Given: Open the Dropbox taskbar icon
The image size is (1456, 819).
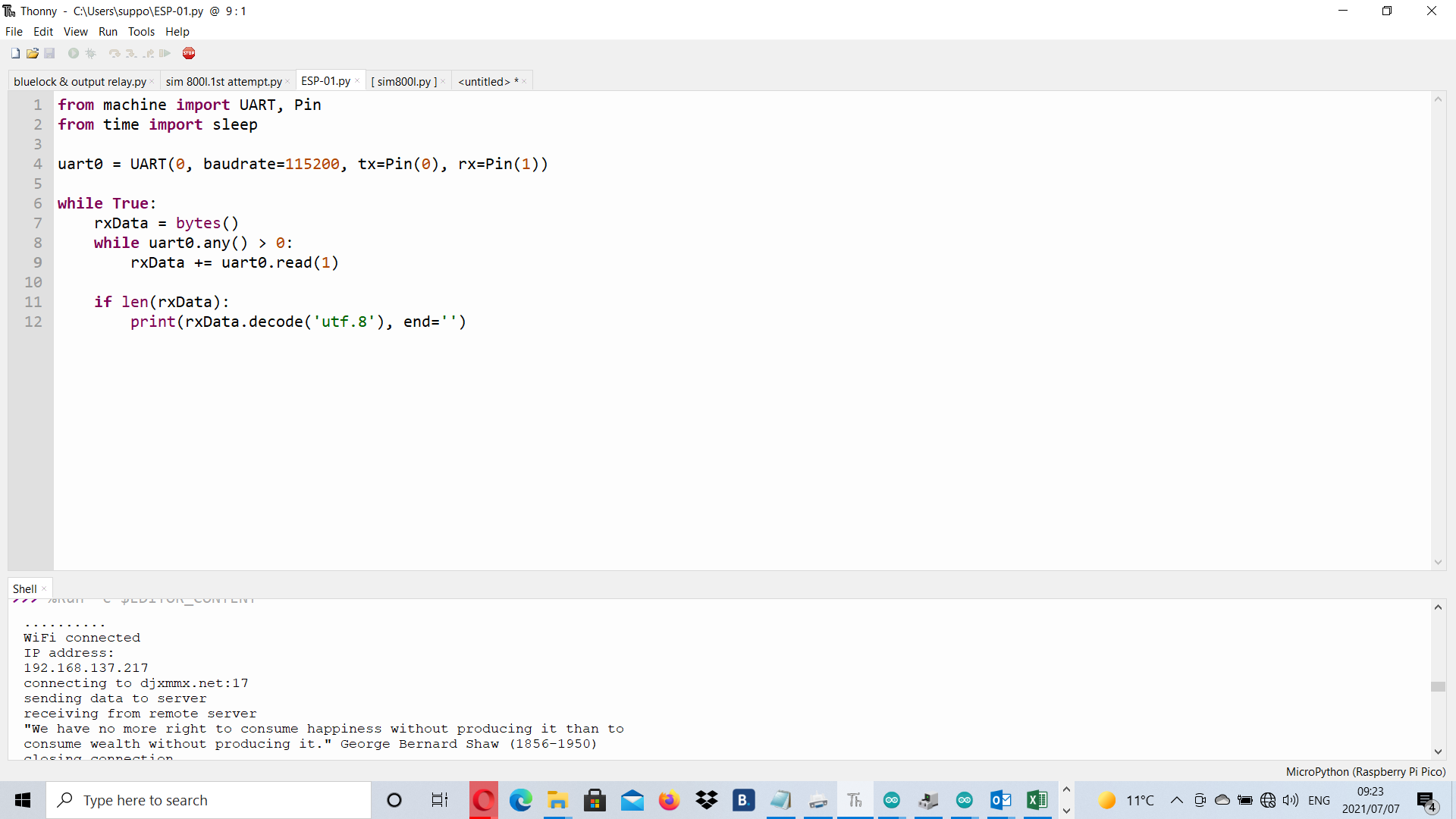Looking at the screenshot, I should [x=707, y=800].
